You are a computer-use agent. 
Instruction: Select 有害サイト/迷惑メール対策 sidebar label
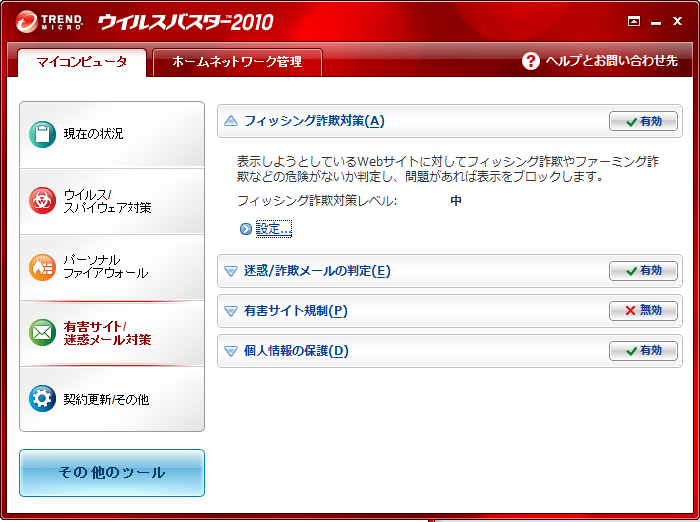(107, 333)
